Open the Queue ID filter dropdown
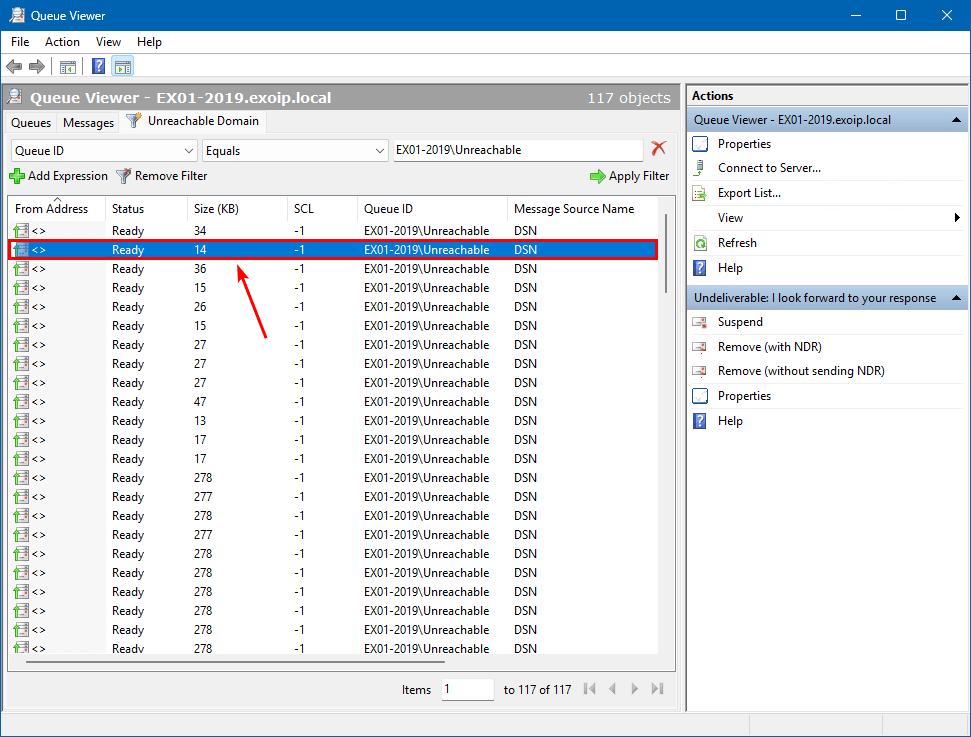 [189, 150]
